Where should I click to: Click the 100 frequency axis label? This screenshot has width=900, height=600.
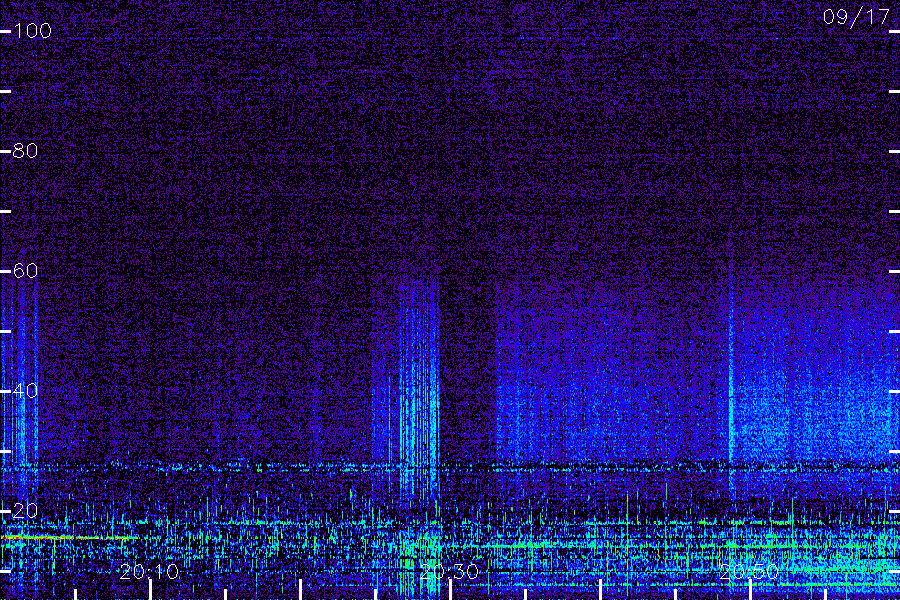(32, 30)
